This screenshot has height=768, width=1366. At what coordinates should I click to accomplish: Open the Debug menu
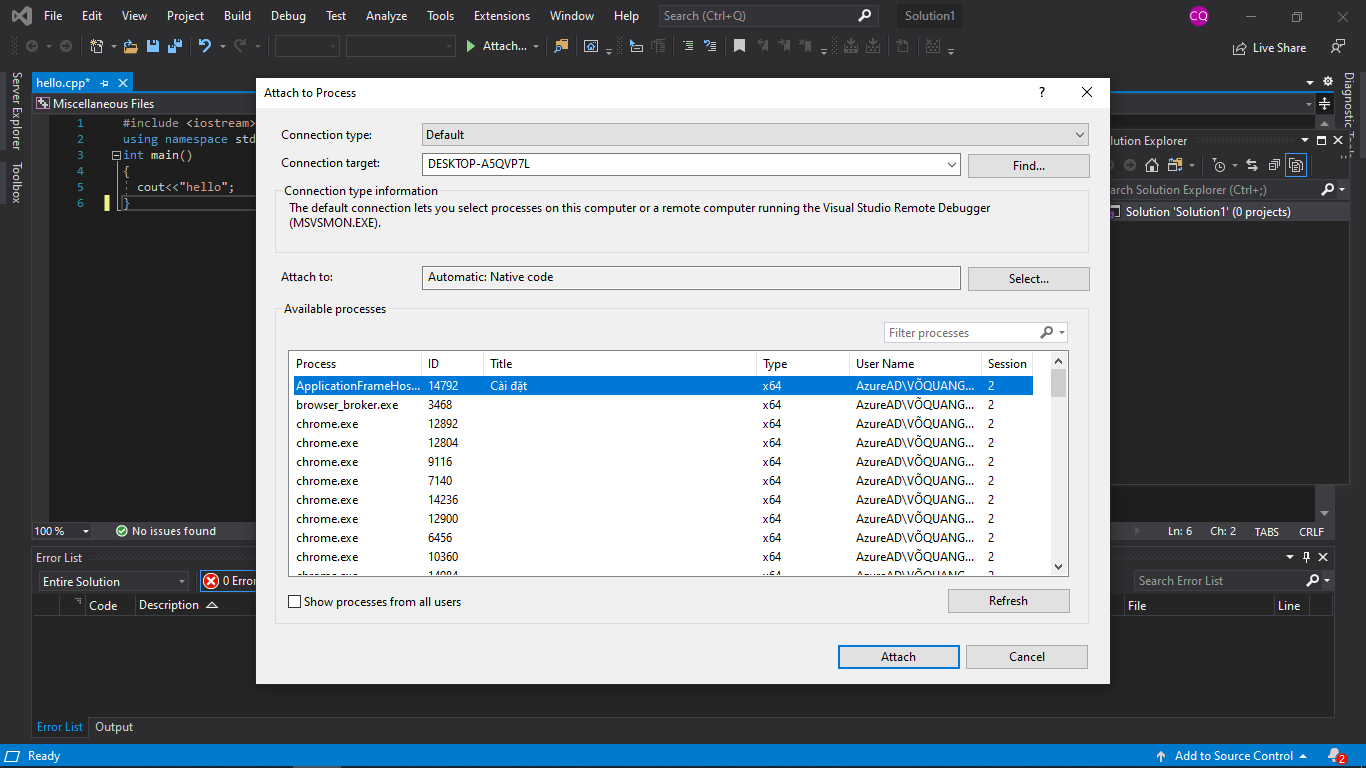tap(288, 16)
